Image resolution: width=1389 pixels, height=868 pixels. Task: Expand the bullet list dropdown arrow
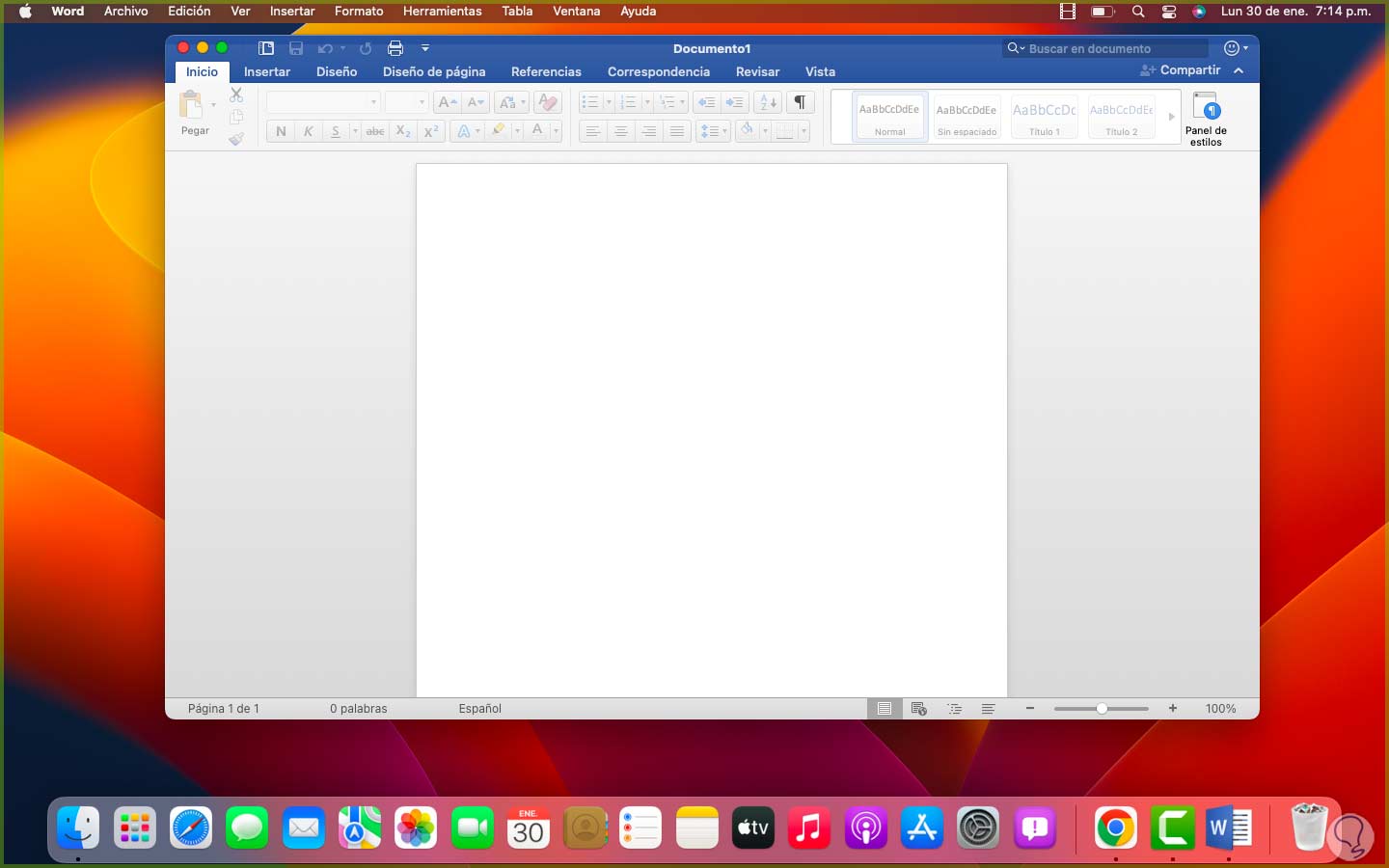pyautogui.click(x=609, y=102)
